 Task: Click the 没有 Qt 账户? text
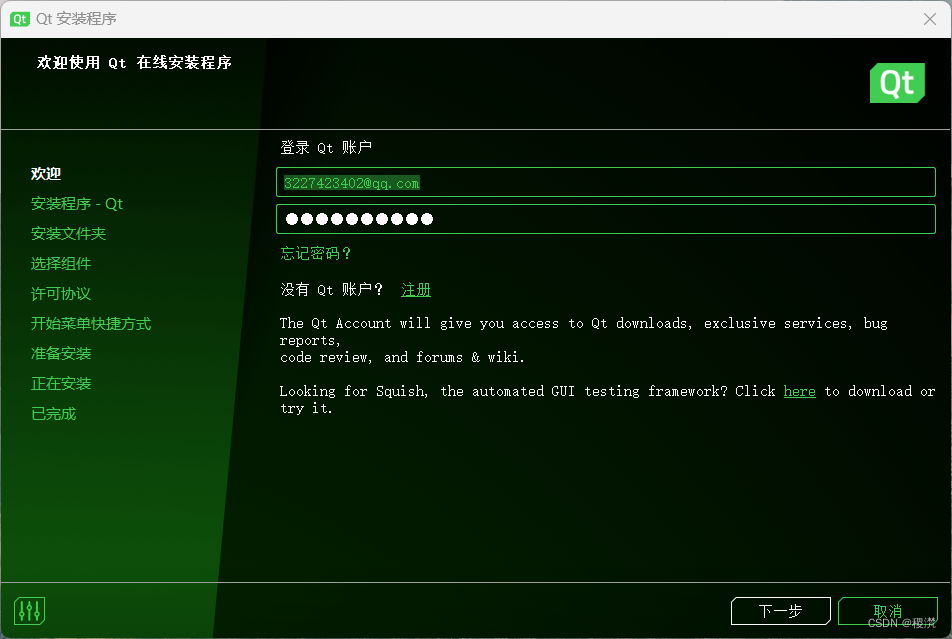(x=332, y=290)
